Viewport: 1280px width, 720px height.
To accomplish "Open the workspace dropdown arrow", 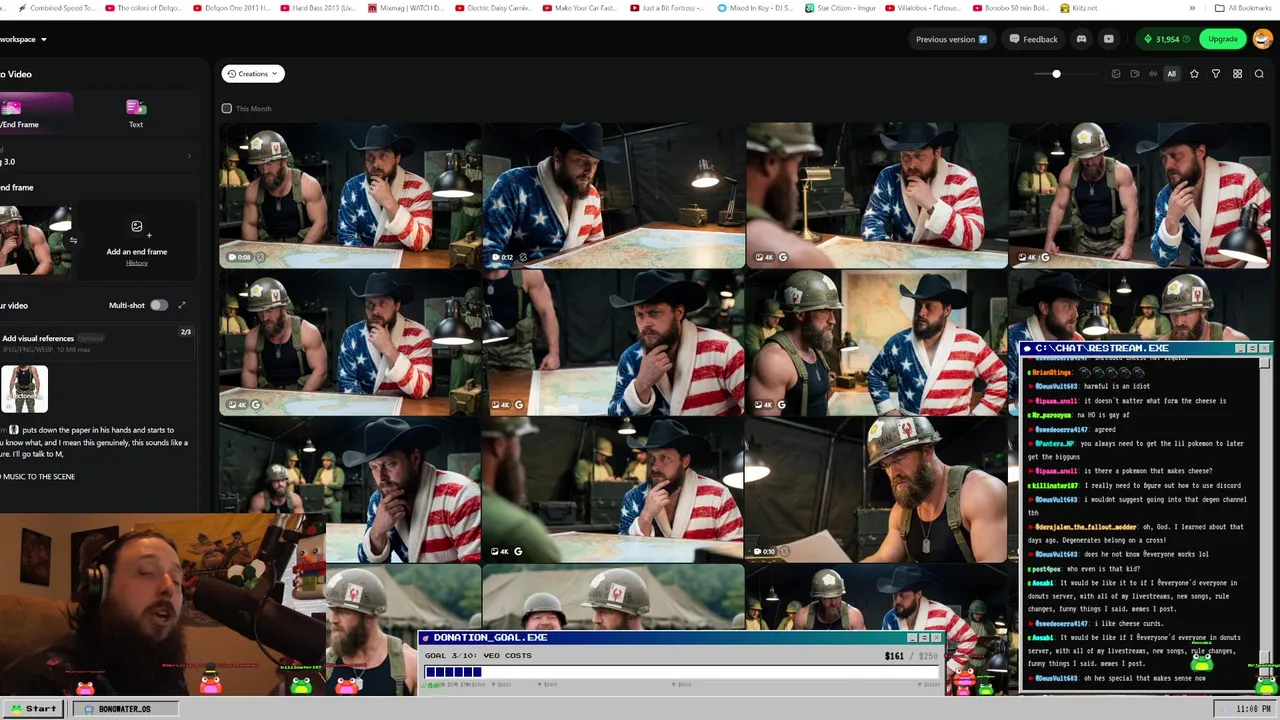I will click(44, 39).
